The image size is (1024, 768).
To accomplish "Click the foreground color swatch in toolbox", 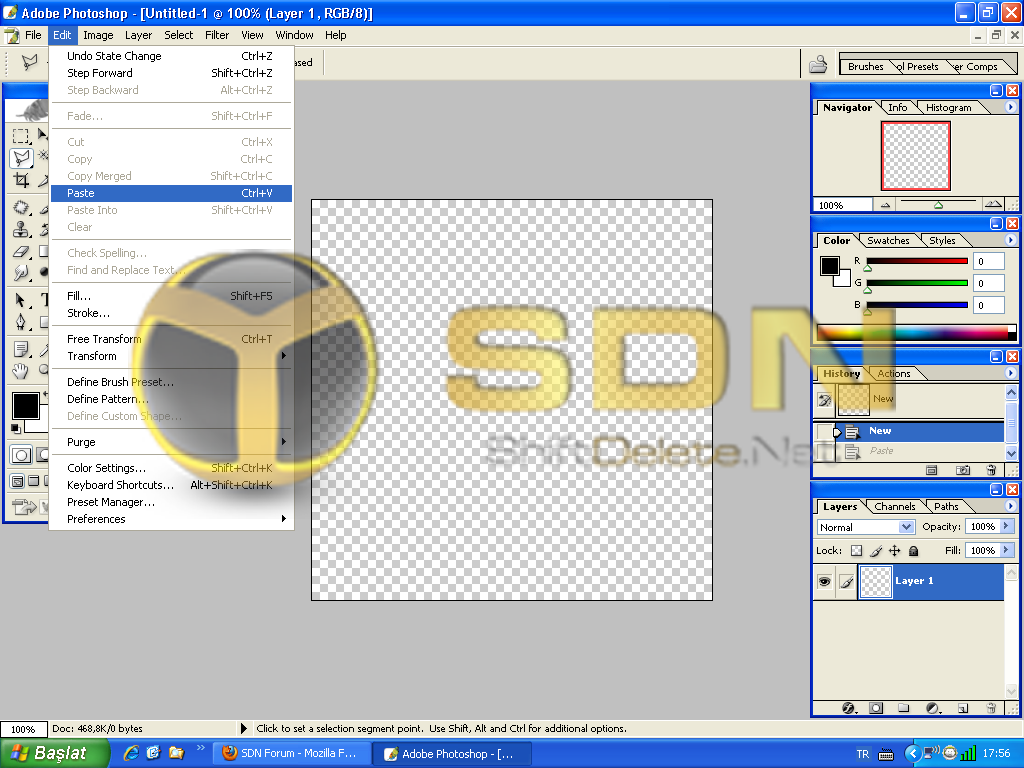I will [x=25, y=406].
